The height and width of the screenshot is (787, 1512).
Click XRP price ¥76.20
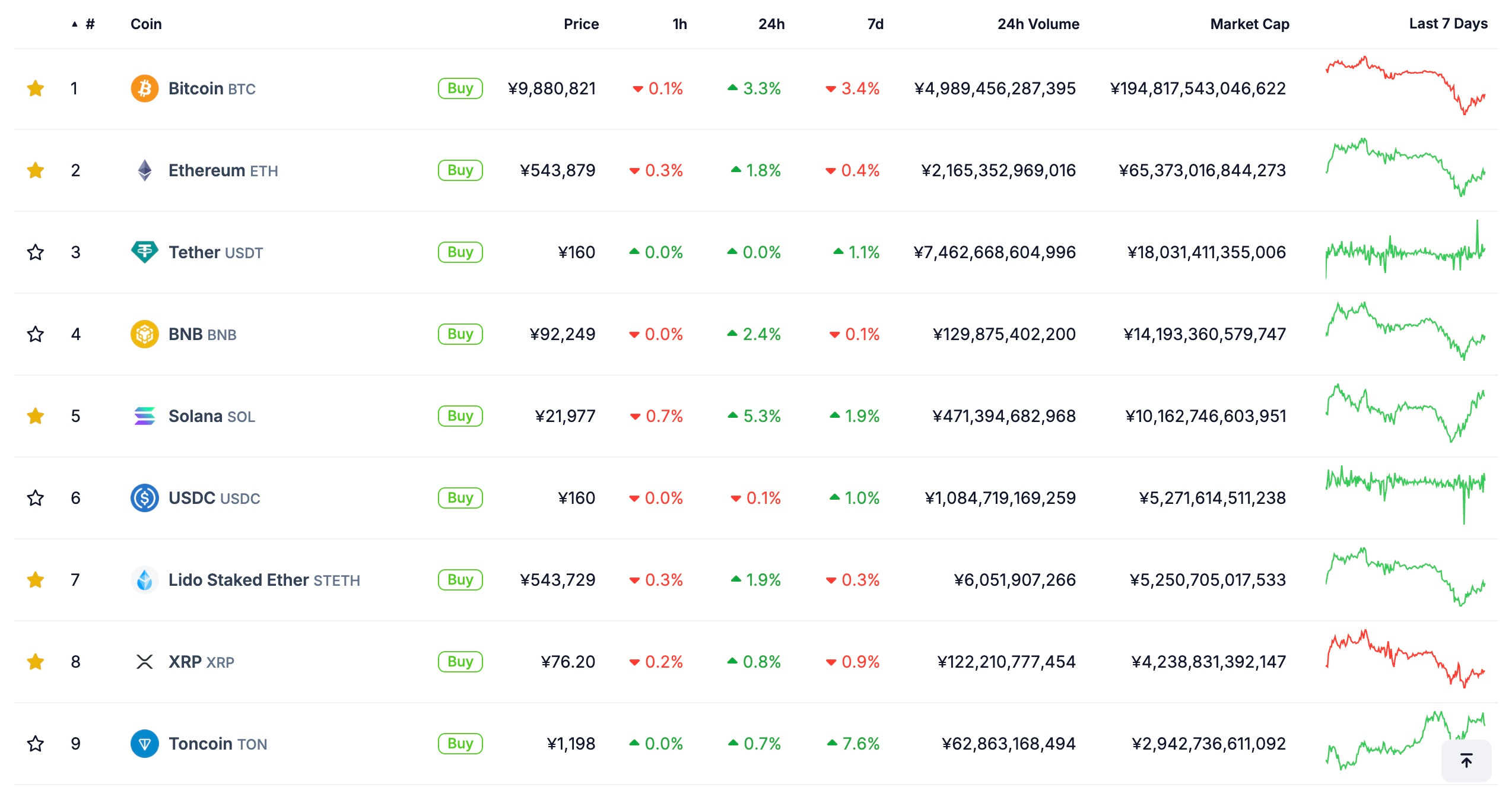click(x=568, y=662)
